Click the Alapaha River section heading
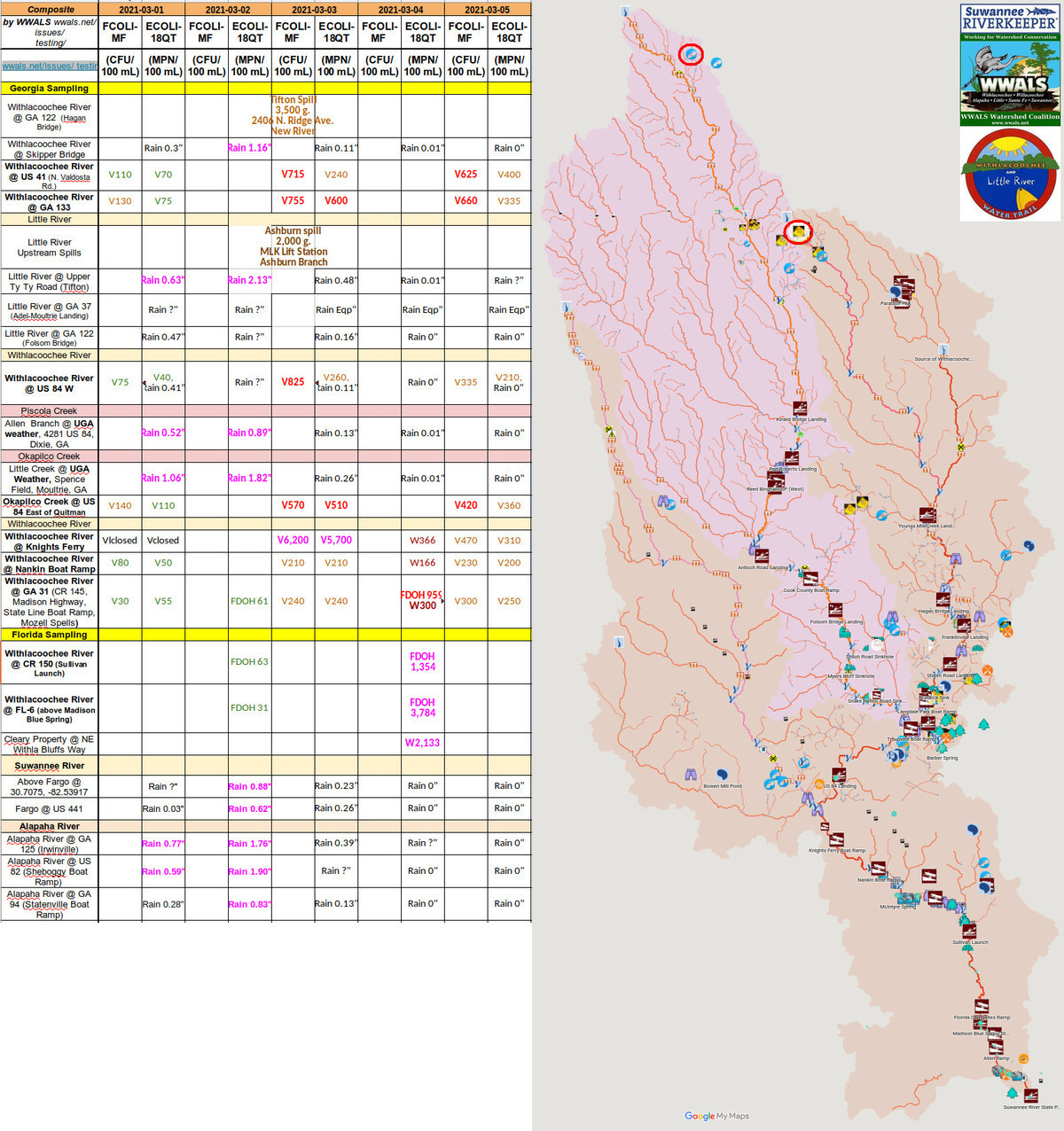 click(x=50, y=826)
